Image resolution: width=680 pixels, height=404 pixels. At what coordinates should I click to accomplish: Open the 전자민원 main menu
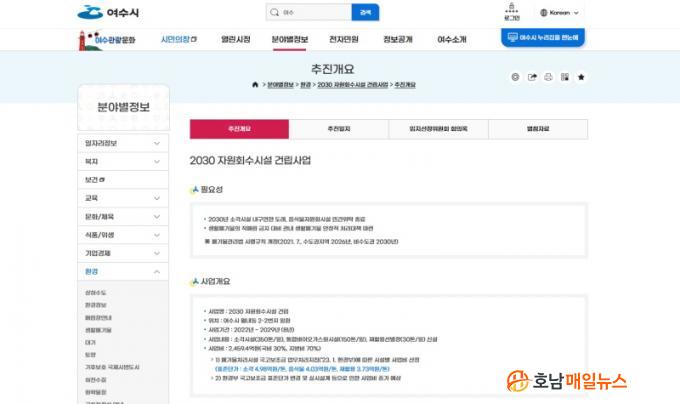coord(343,39)
